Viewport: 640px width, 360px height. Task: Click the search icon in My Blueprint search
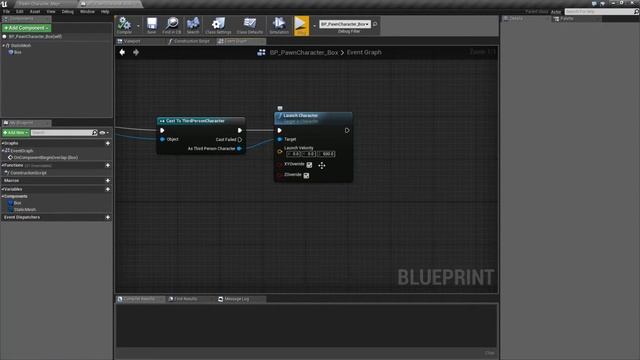click(95, 133)
